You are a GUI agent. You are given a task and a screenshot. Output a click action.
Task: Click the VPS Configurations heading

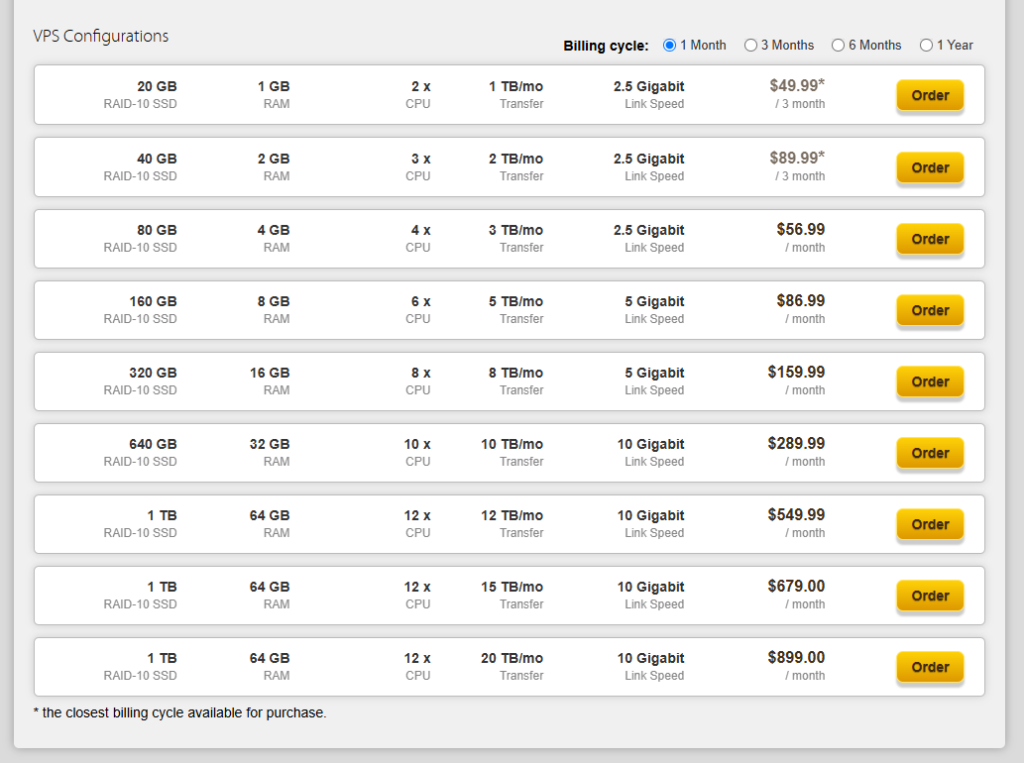101,36
